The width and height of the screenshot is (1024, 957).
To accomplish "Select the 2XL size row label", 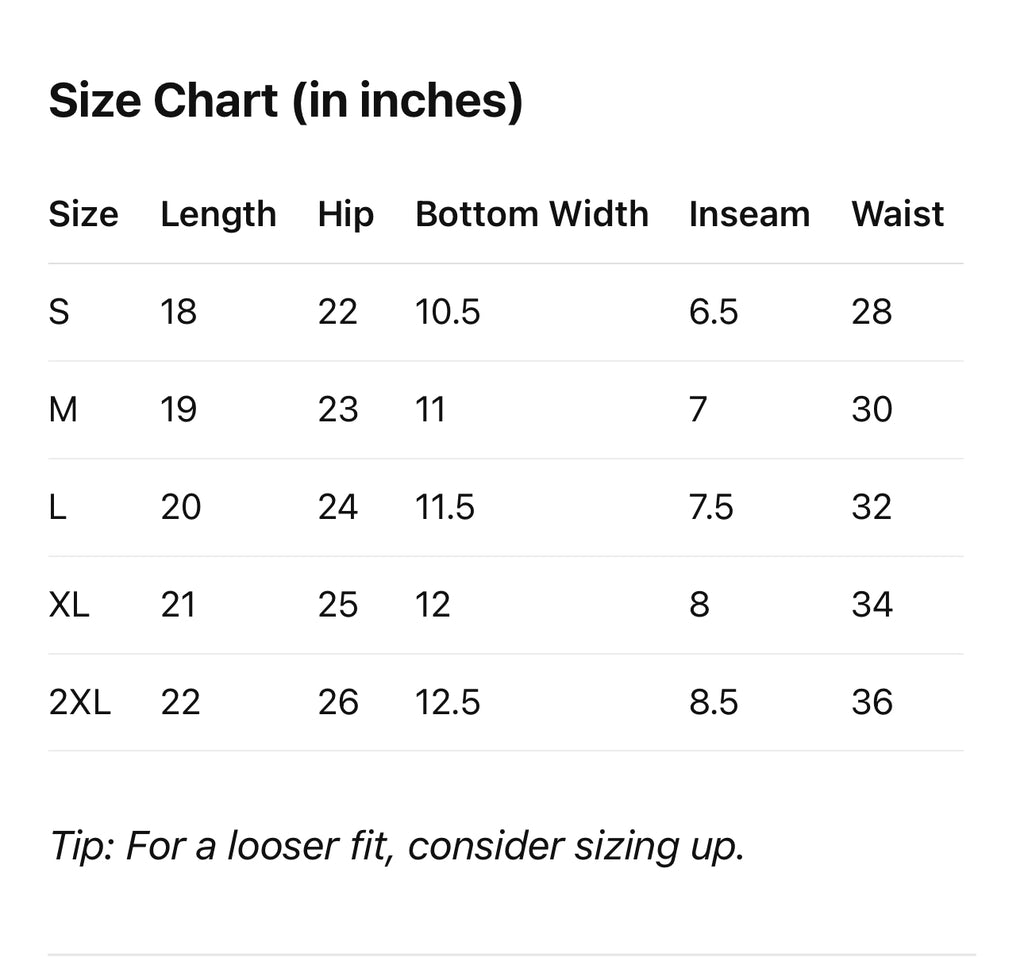I will (x=79, y=702).
